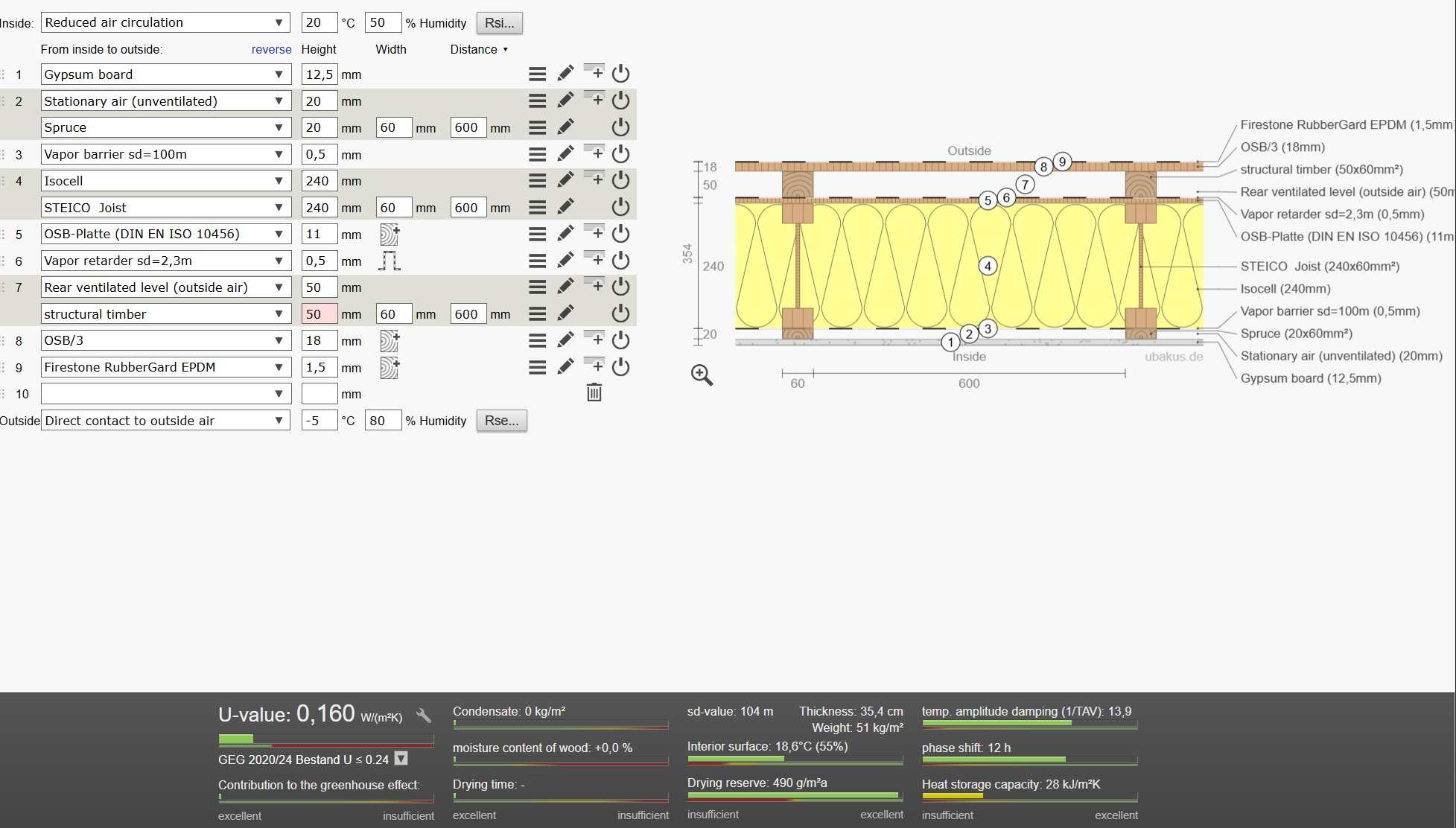Open the Distance column header menu
The image size is (1456, 828).
pyautogui.click(x=479, y=49)
